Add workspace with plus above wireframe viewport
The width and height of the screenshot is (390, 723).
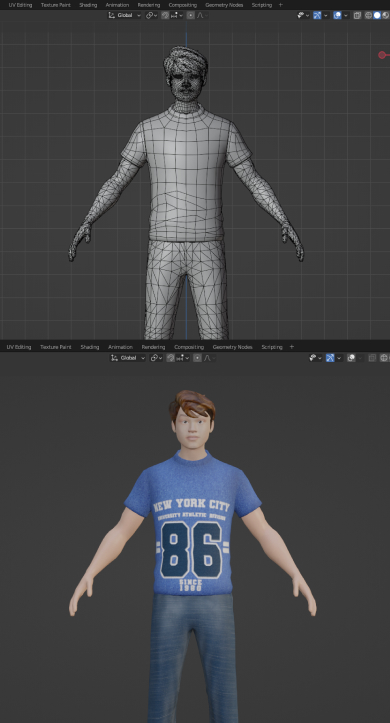[x=281, y=5]
